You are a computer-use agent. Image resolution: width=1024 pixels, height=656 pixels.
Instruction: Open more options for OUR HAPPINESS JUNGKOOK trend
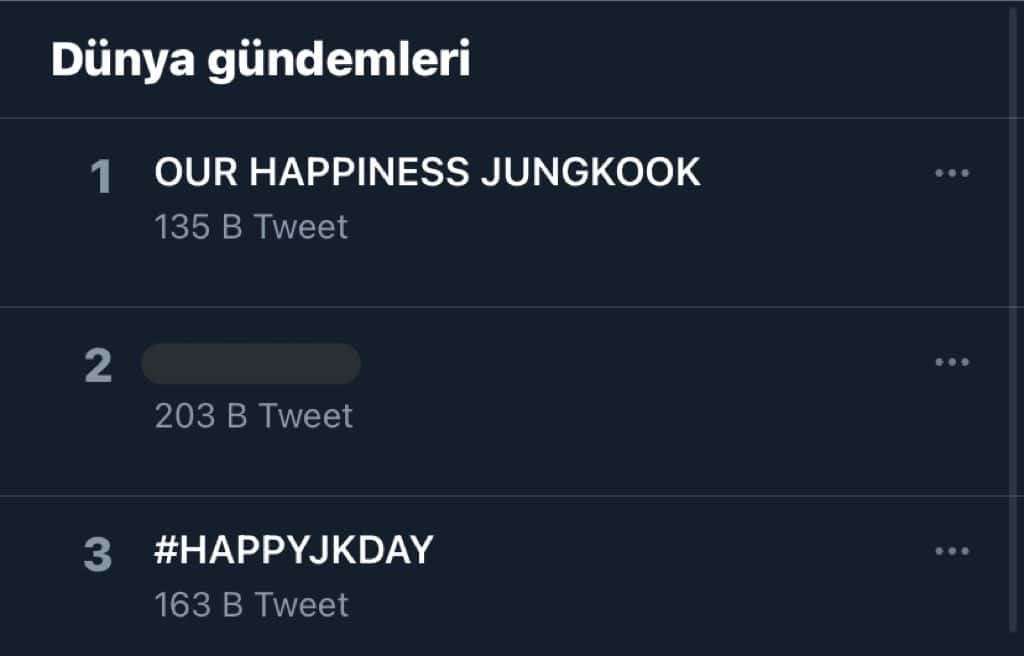(x=951, y=173)
